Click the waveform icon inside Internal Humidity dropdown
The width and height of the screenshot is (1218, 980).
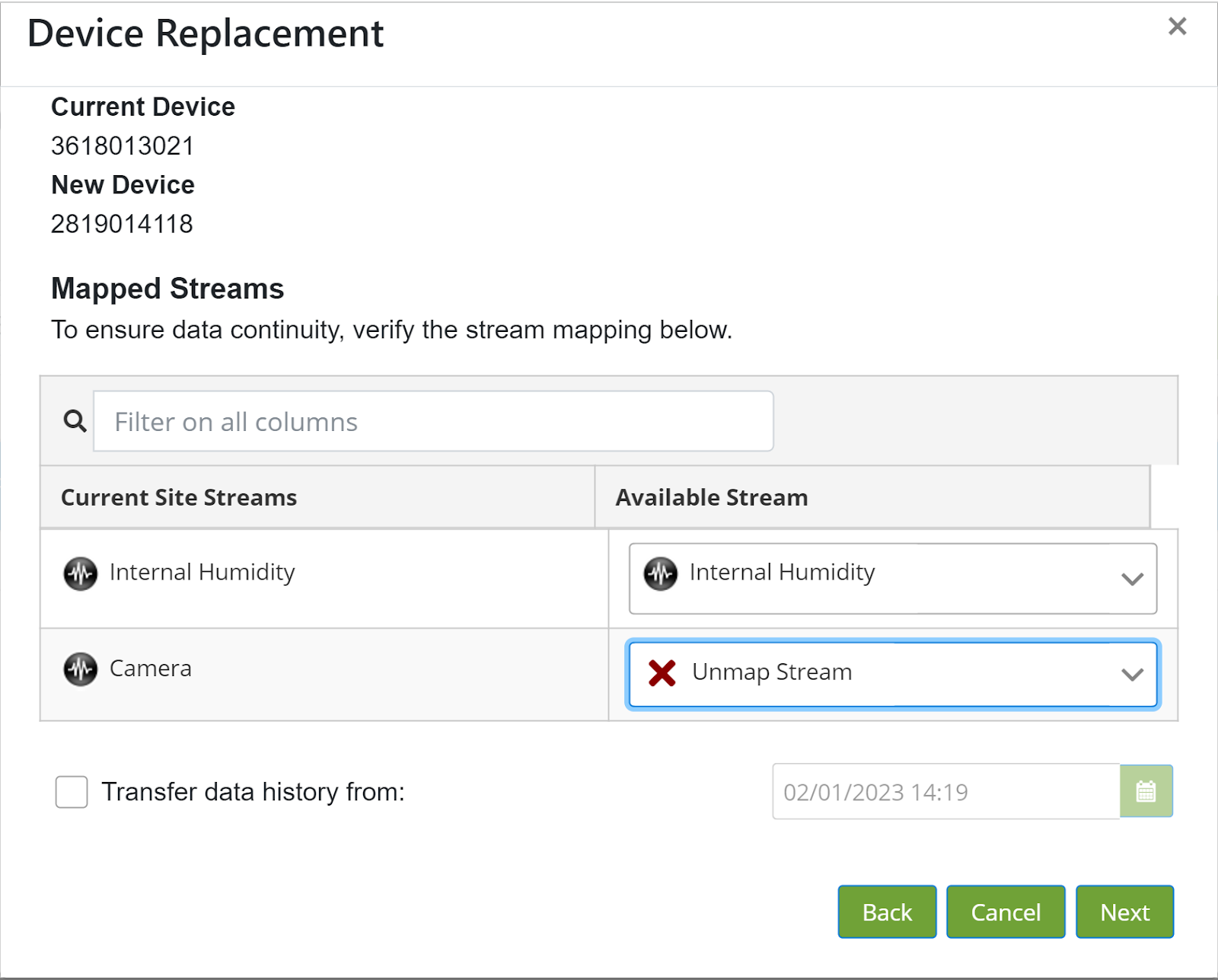tap(660, 573)
